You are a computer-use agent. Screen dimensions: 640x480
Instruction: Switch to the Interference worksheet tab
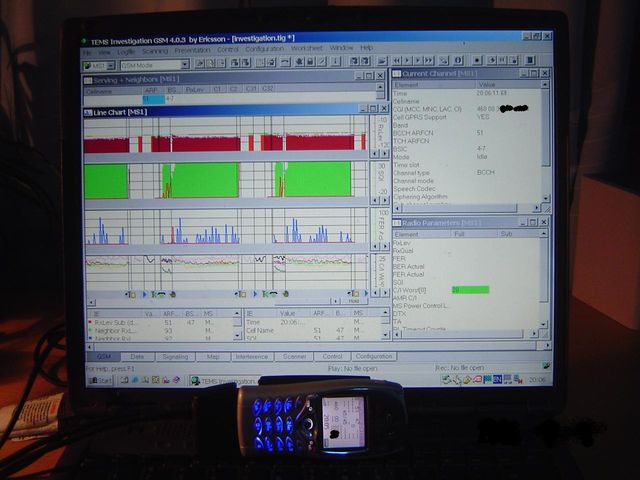(x=252, y=357)
